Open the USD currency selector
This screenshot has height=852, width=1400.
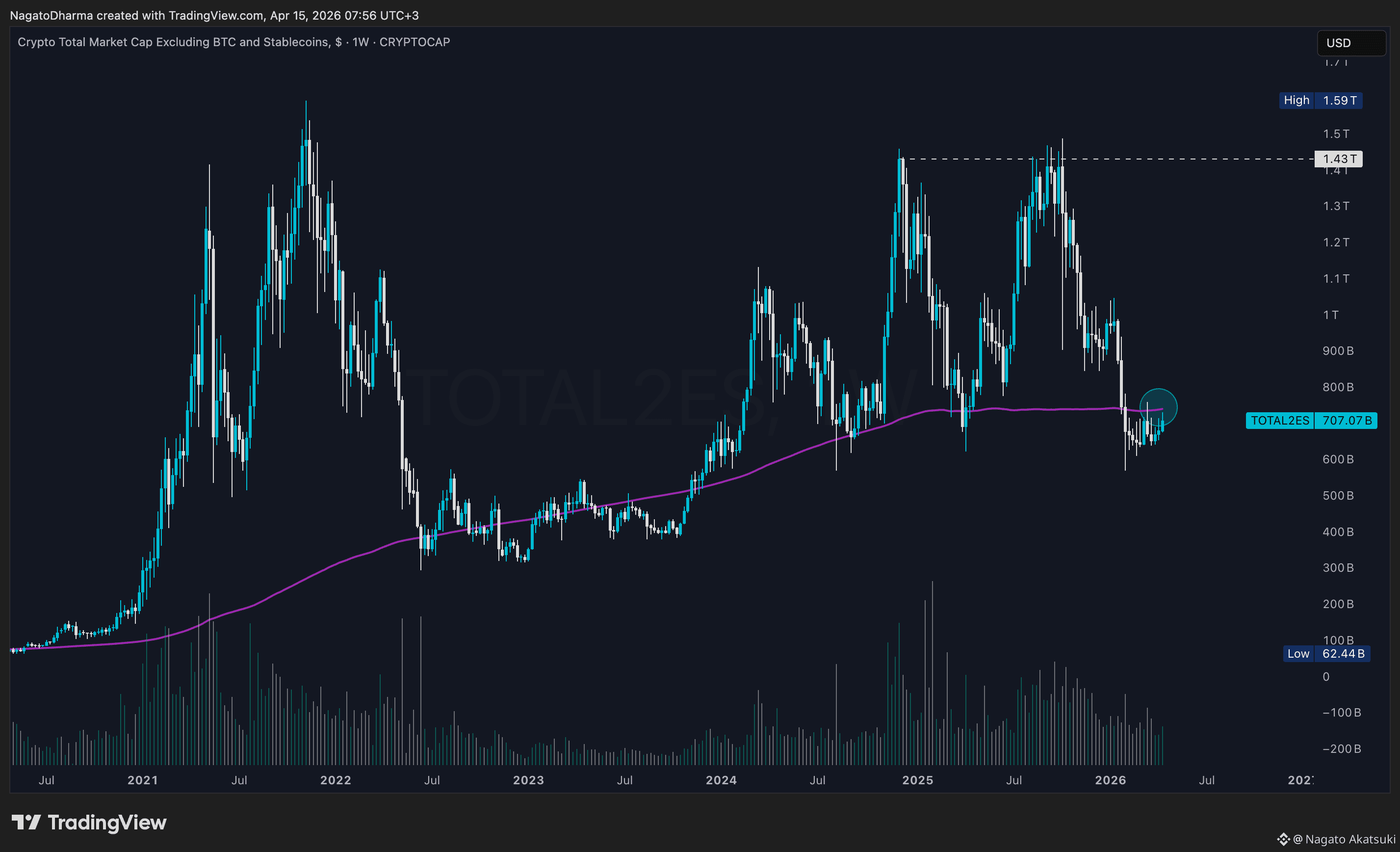coord(1351,43)
